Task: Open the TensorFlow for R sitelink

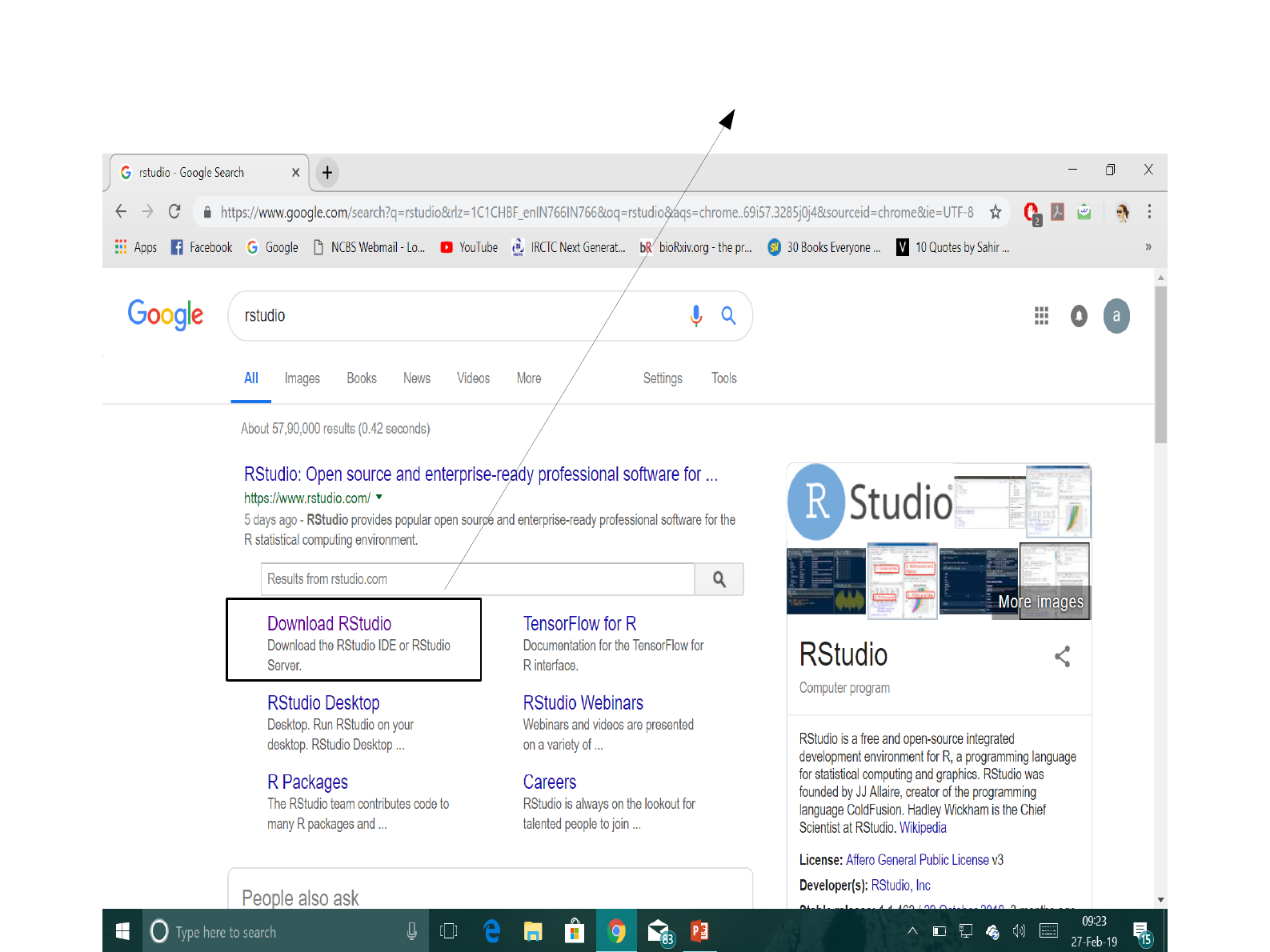Action: (579, 624)
